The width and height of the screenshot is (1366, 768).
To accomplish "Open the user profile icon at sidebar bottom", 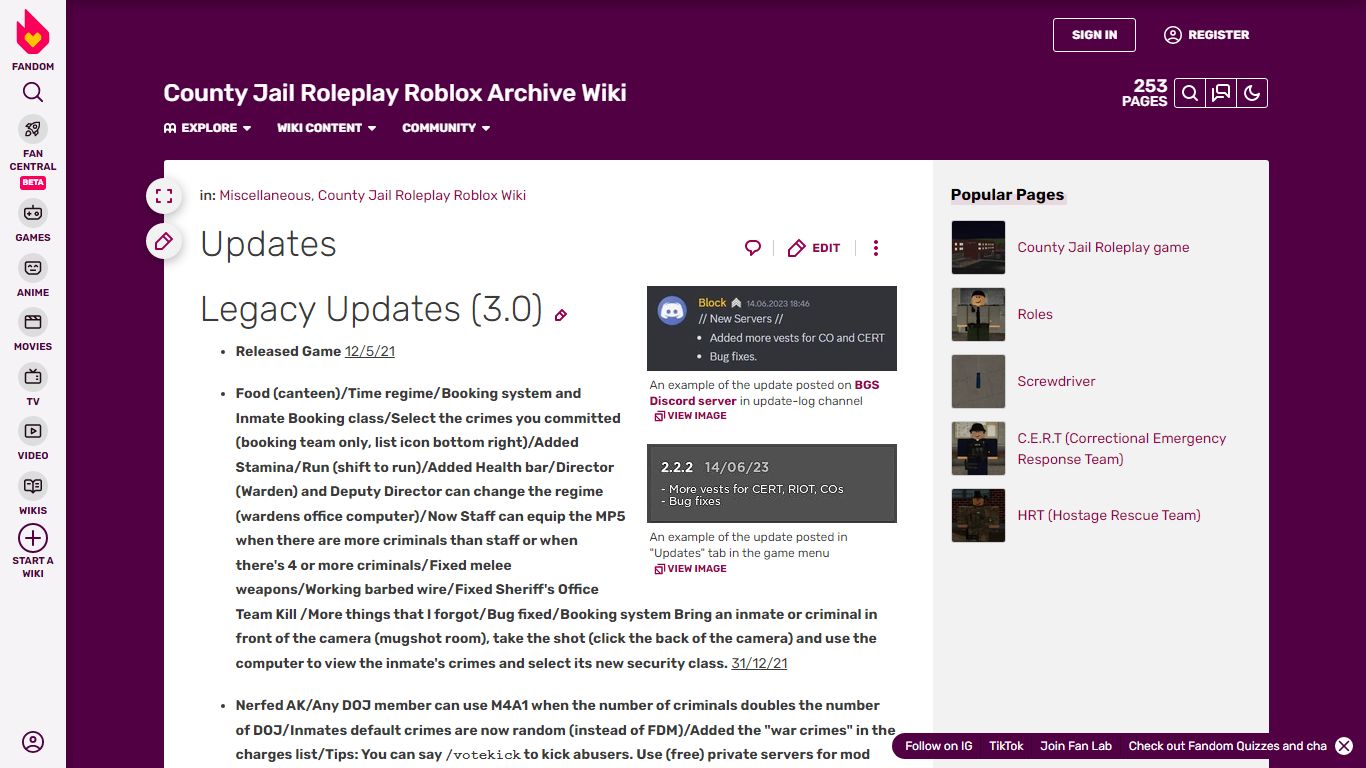I will click(33, 742).
